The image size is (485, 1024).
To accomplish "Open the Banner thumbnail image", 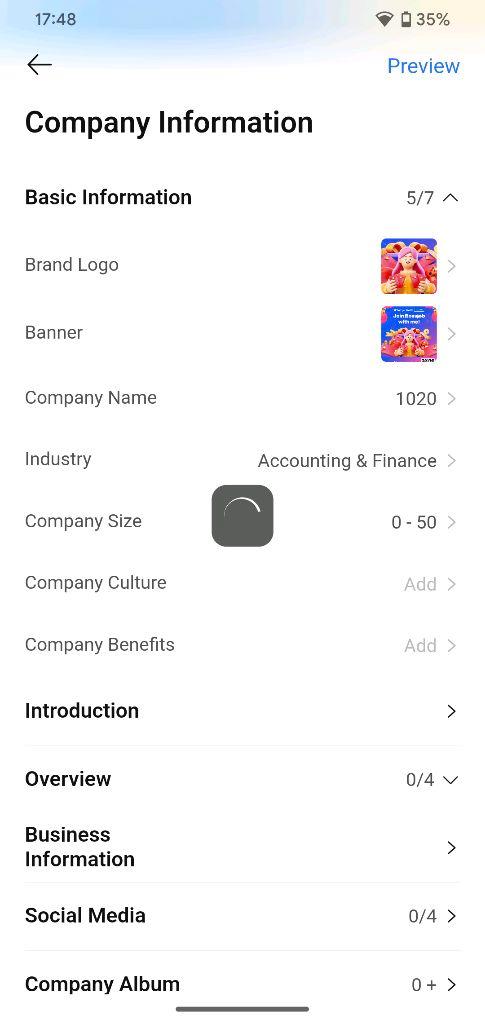I will (409, 334).
